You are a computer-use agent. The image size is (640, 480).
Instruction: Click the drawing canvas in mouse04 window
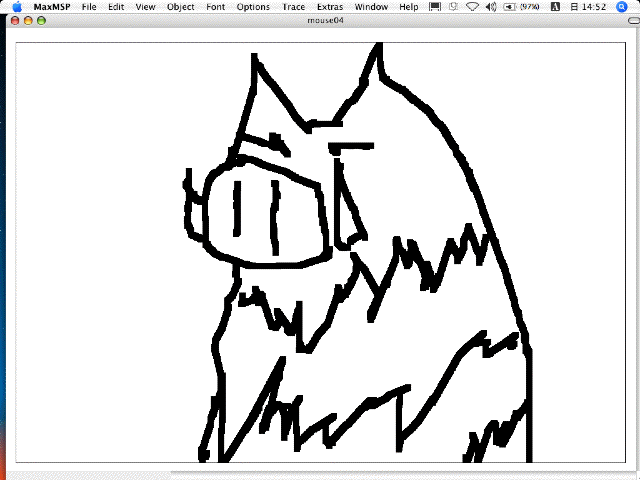pos(320,252)
